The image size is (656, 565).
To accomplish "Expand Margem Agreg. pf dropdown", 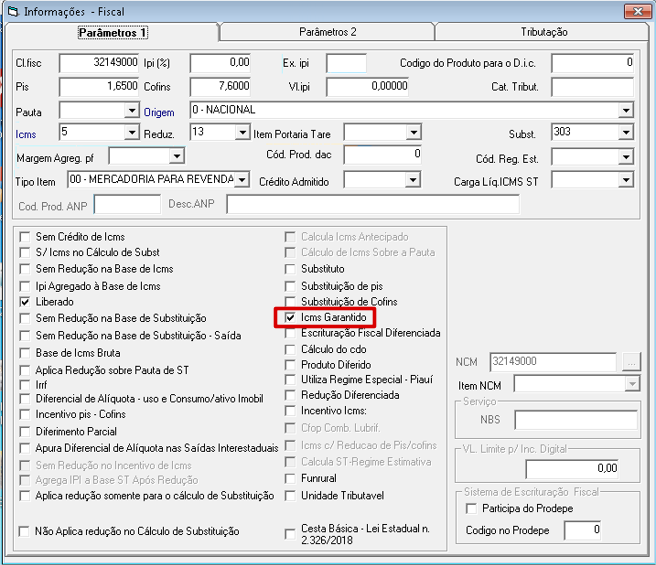I will (x=177, y=156).
